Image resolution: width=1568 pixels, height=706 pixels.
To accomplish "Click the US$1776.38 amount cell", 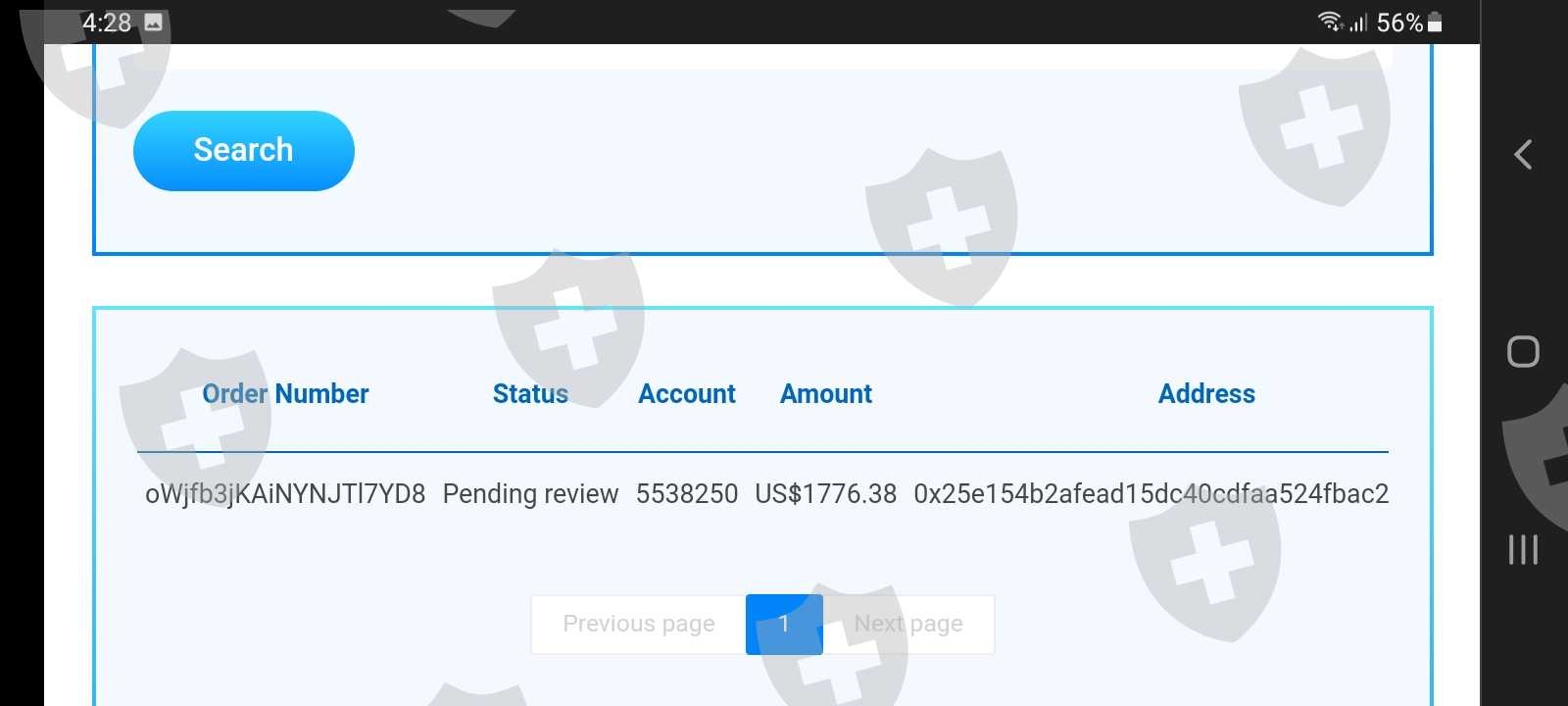I will click(x=826, y=493).
